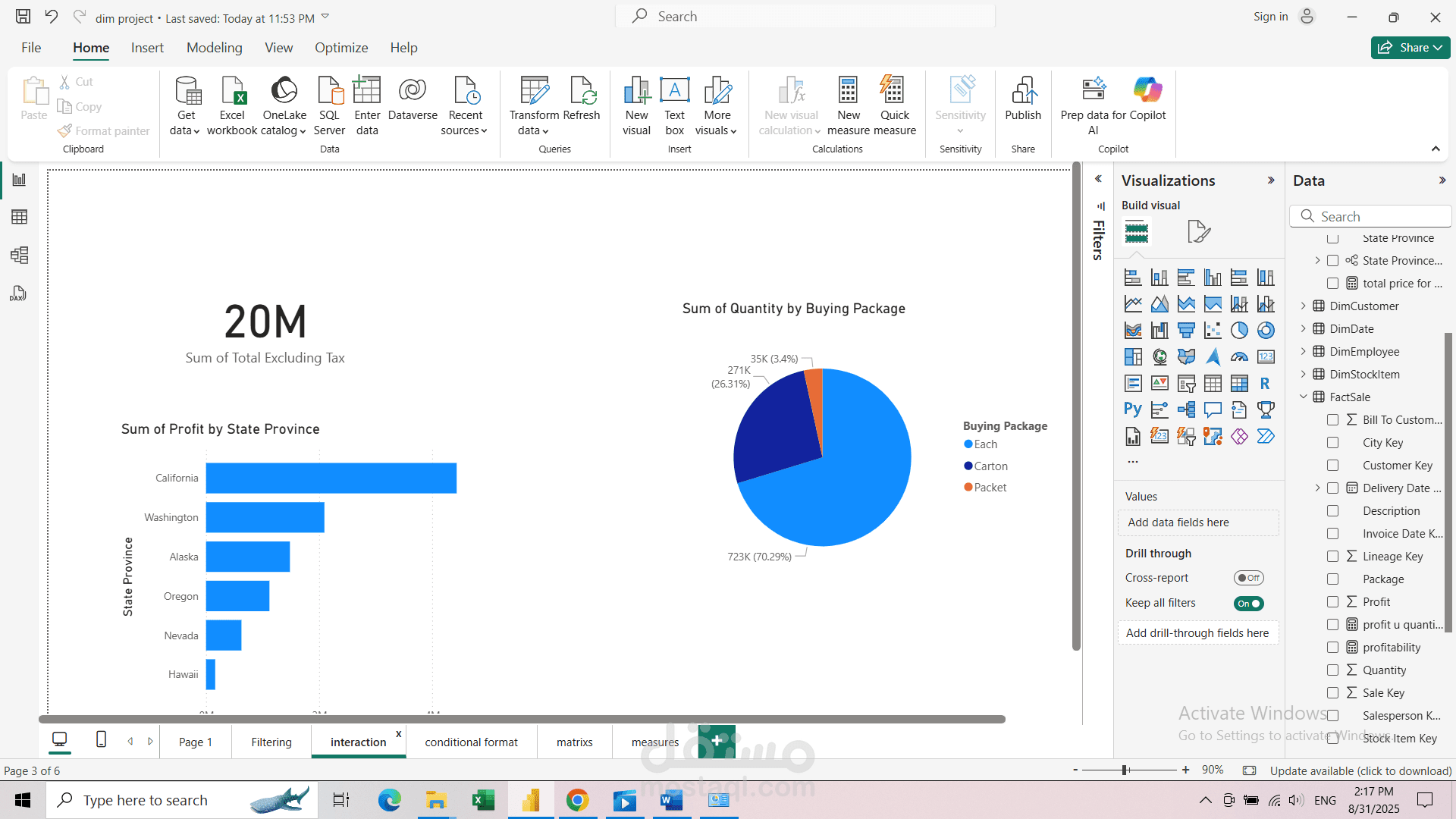The height and width of the screenshot is (819, 1456).
Task: Click Update available status message
Action: tap(1360, 771)
